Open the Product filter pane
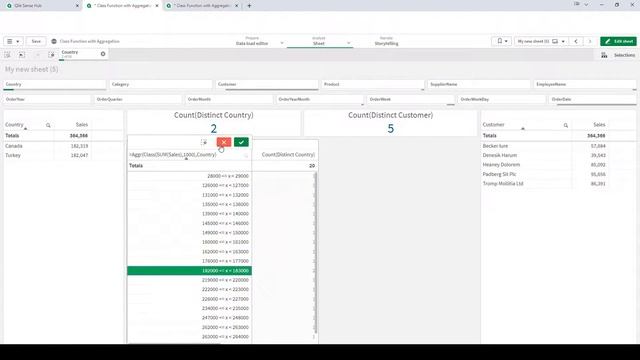 coord(373,84)
